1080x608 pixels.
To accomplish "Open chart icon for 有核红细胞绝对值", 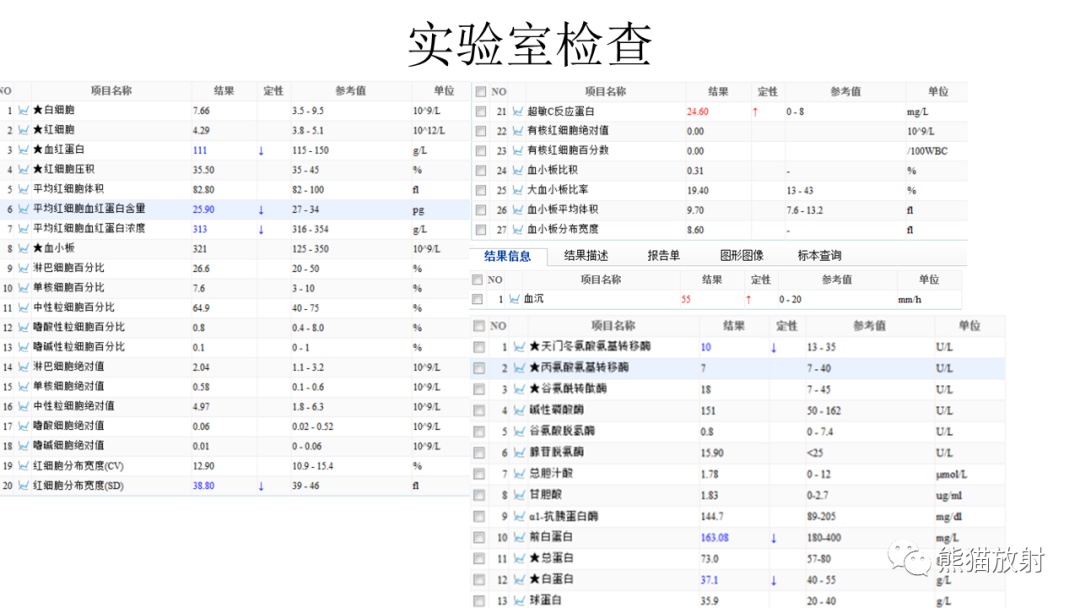I will pos(518,131).
